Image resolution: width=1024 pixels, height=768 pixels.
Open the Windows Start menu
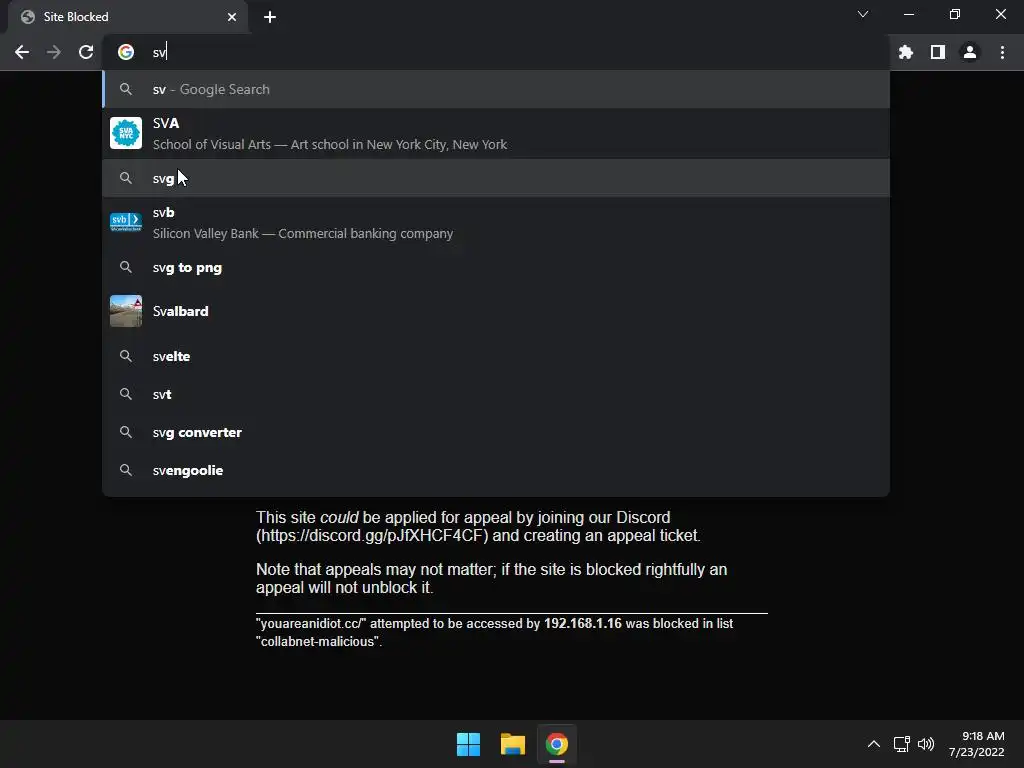click(x=468, y=744)
